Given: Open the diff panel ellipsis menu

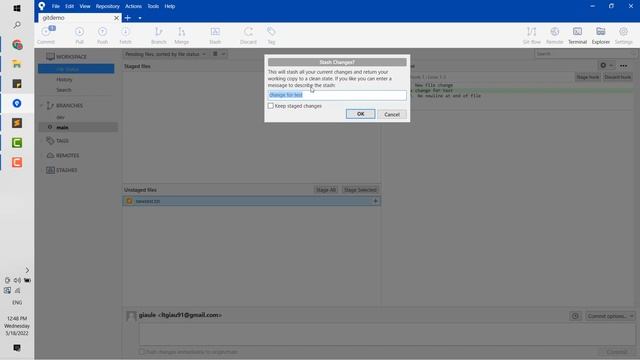Looking at the screenshot, I should 623,65.
